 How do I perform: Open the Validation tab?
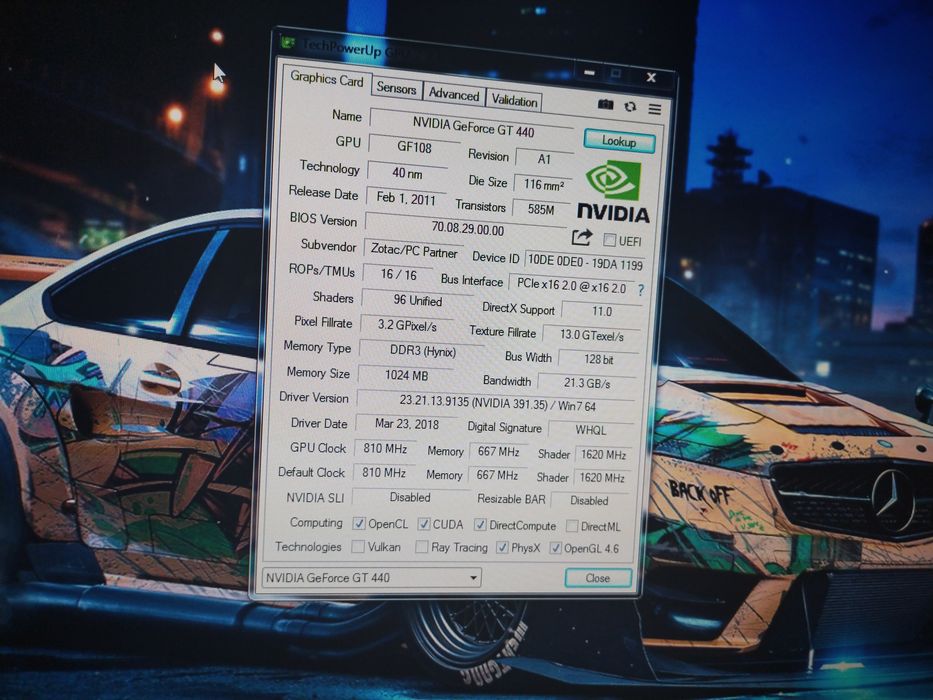click(x=514, y=100)
